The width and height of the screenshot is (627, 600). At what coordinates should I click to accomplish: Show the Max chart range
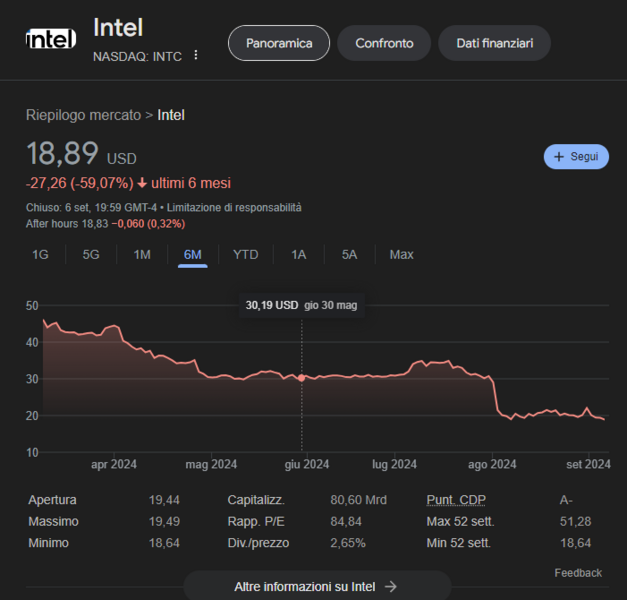point(401,254)
